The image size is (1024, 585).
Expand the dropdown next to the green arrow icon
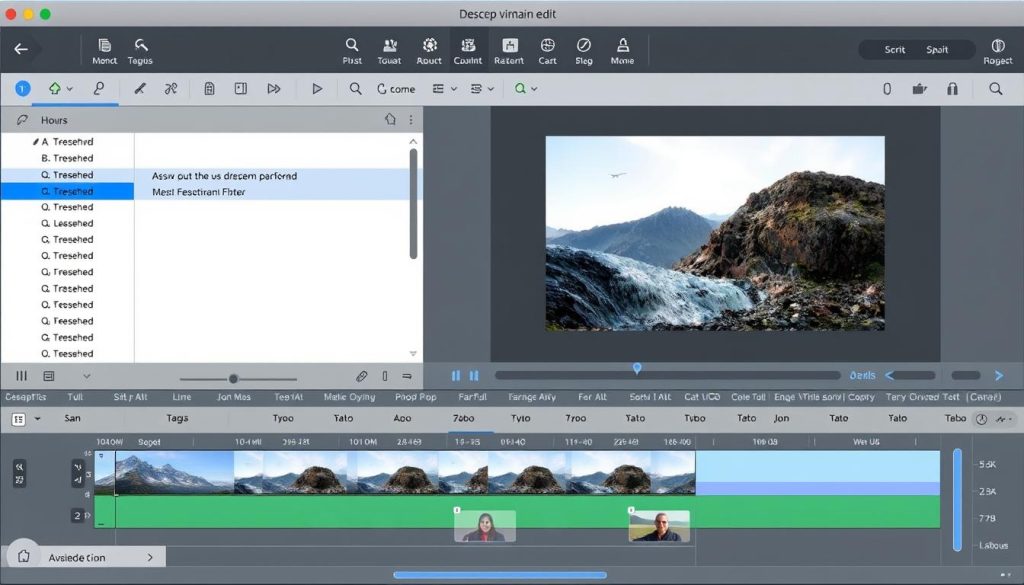[x=68, y=88]
